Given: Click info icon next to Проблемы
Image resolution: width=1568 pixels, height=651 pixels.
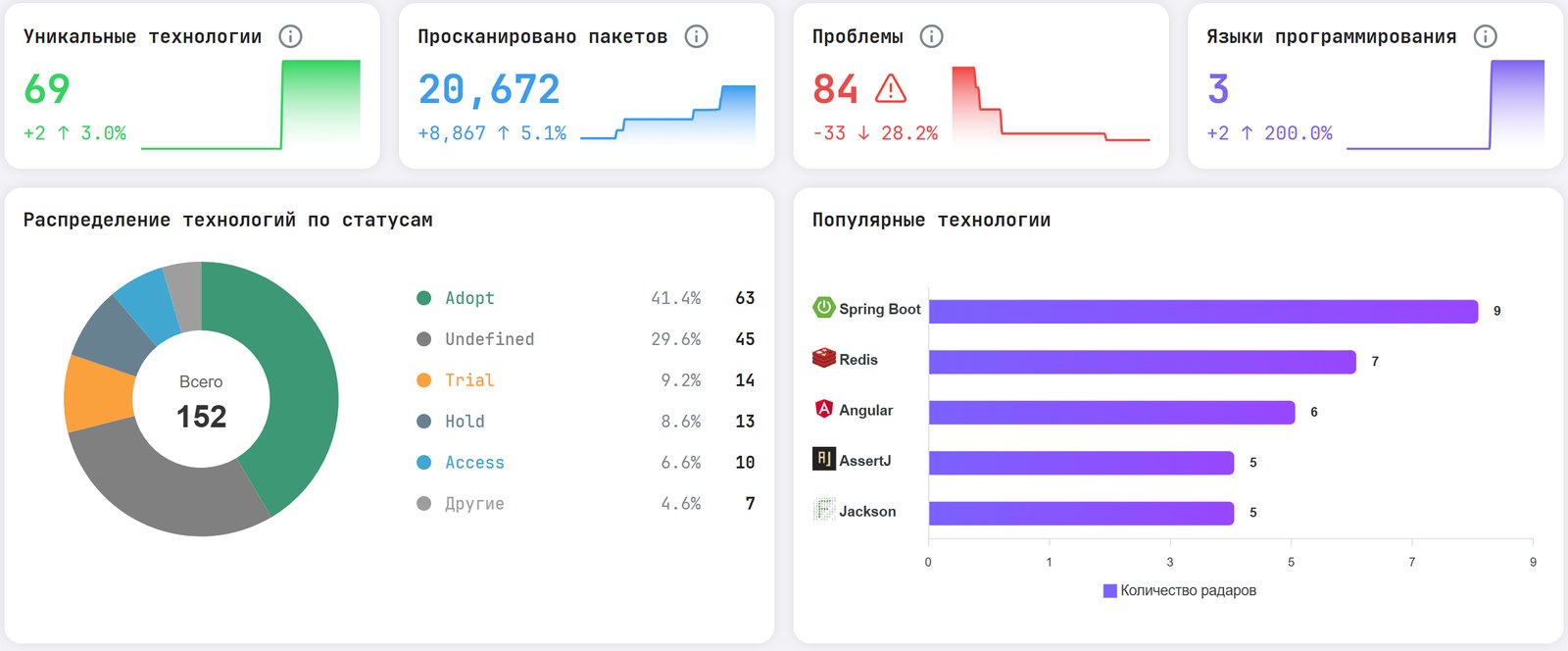Looking at the screenshot, I should pos(931,36).
